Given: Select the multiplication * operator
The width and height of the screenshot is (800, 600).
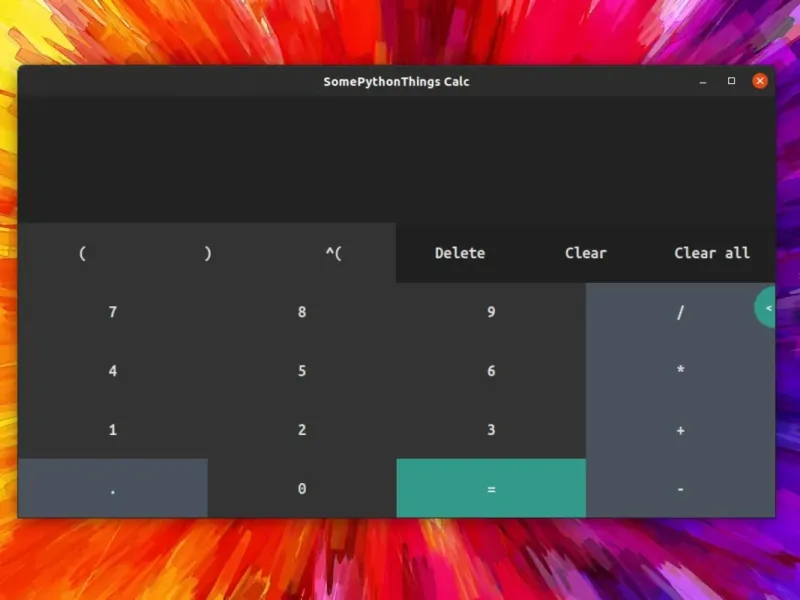Looking at the screenshot, I should pyautogui.click(x=680, y=370).
